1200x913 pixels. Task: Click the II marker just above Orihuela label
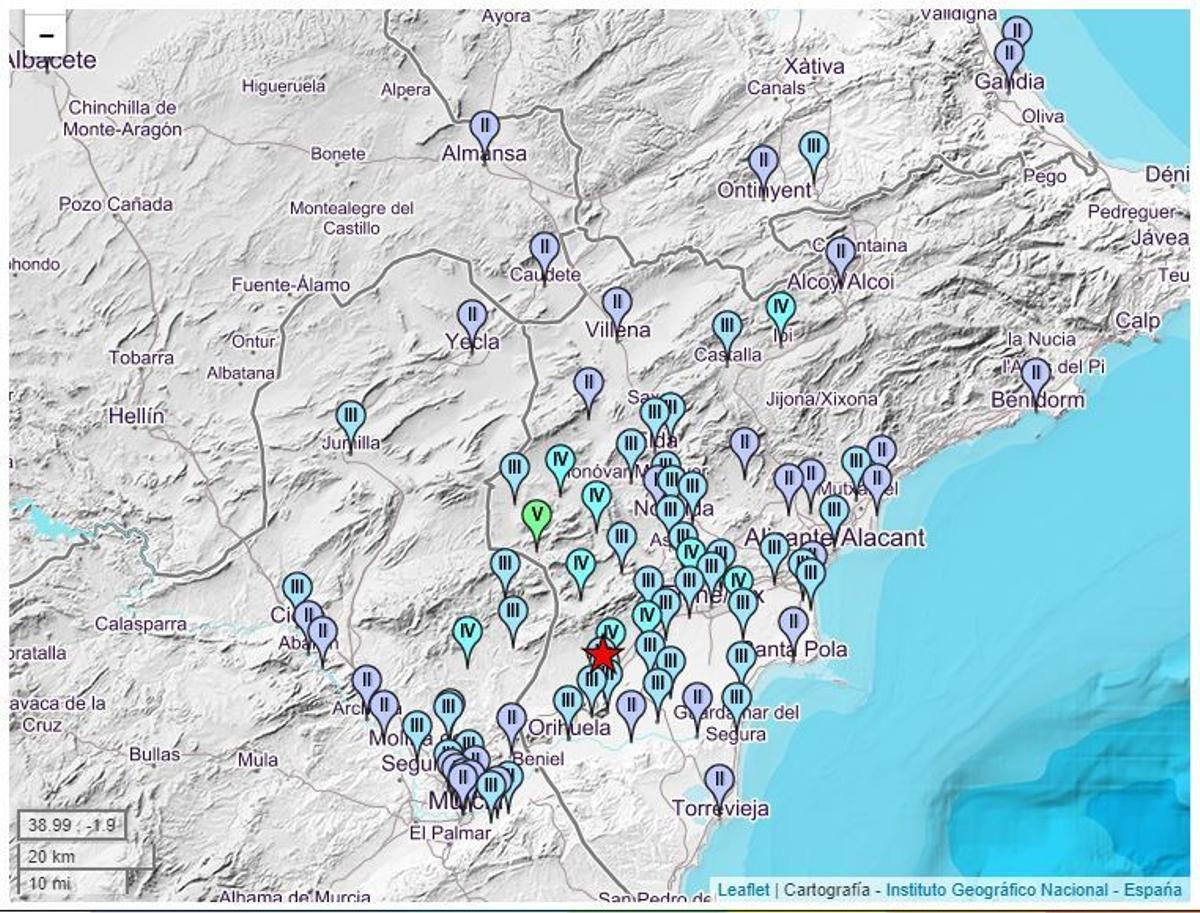631,714
